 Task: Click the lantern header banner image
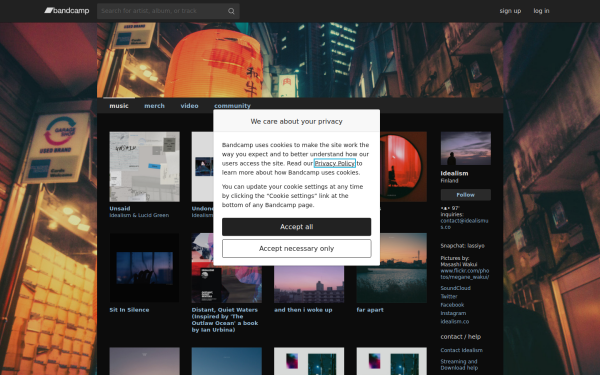[300, 60]
